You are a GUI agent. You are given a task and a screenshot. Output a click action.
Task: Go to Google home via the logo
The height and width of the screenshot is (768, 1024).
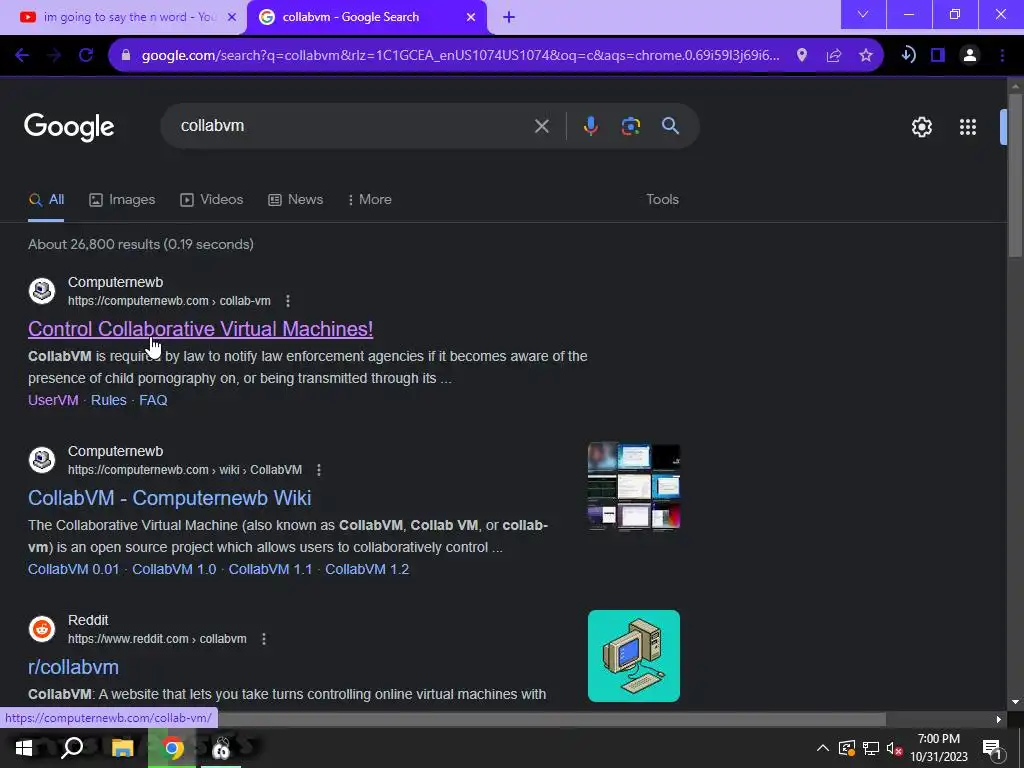(69, 127)
